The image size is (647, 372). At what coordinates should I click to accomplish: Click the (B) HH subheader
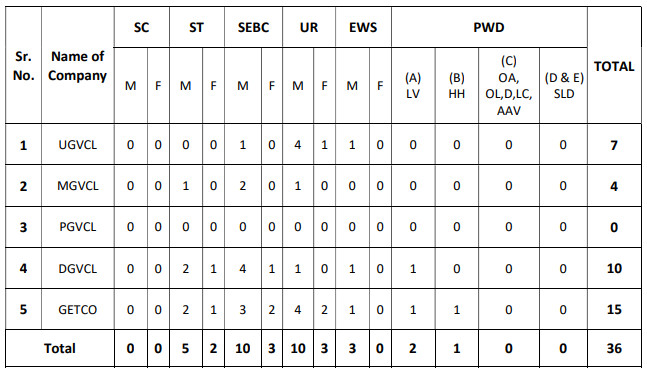456,86
